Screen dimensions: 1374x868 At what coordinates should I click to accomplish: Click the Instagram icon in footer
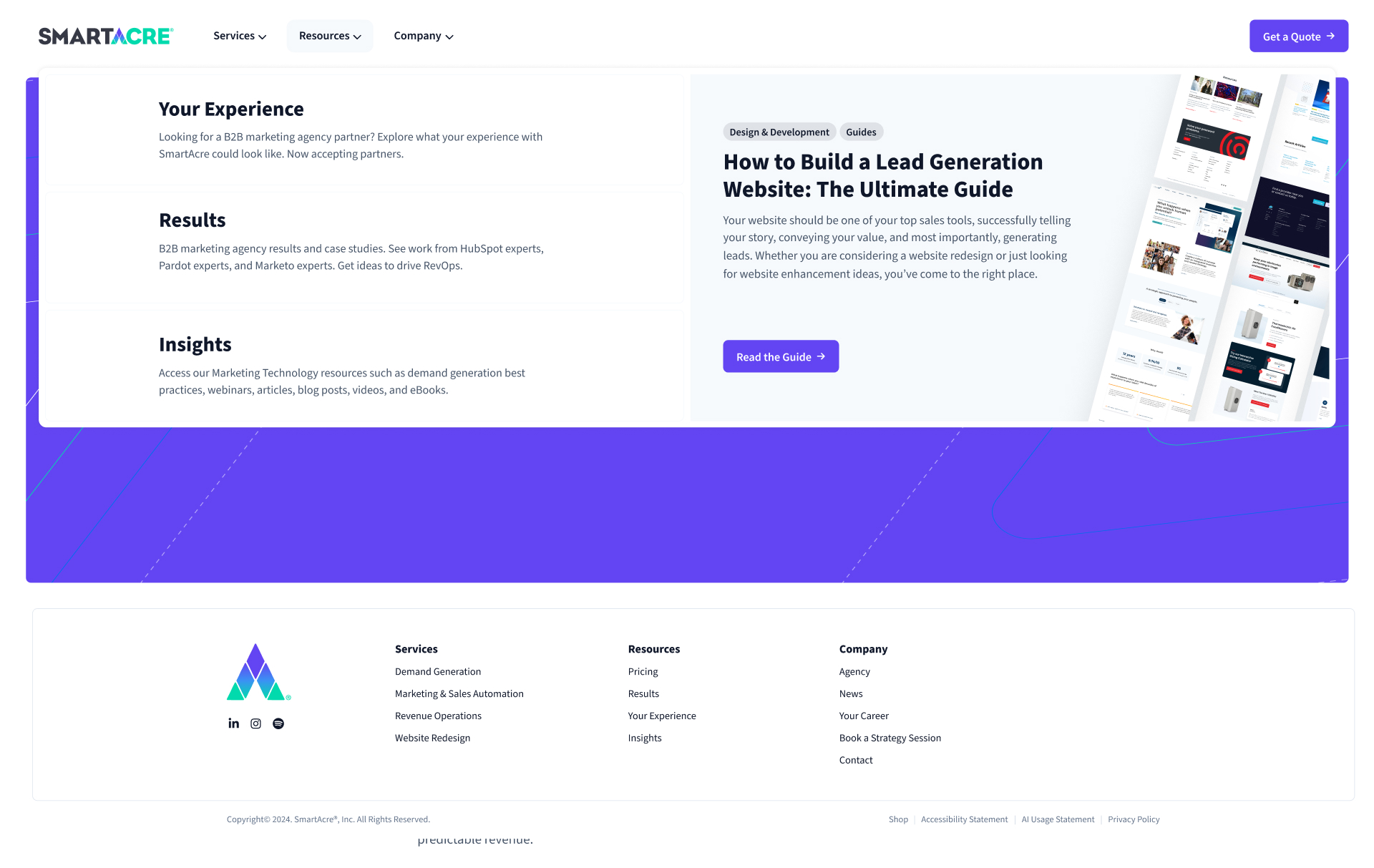tap(256, 723)
